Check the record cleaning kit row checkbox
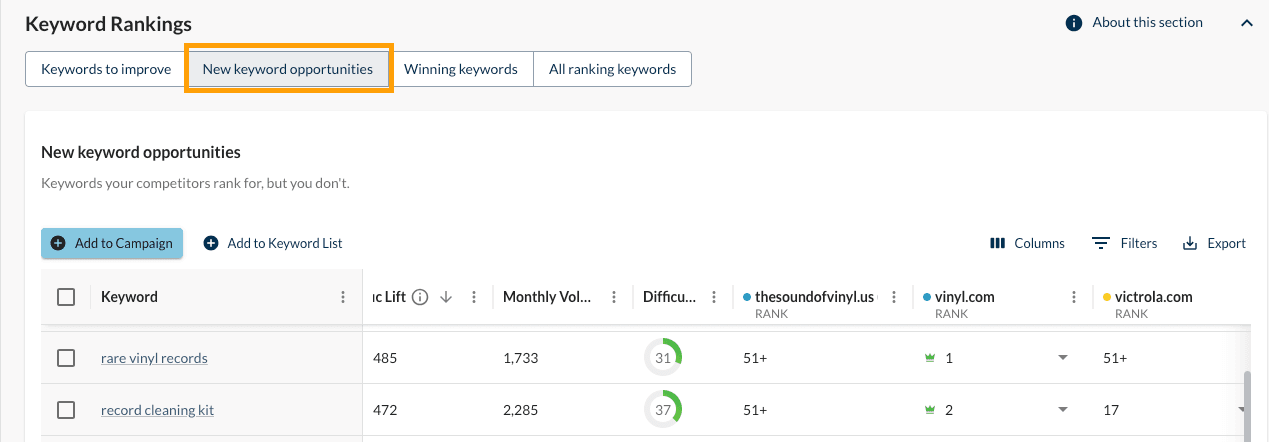Image resolution: width=1269 pixels, height=442 pixels. point(66,410)
